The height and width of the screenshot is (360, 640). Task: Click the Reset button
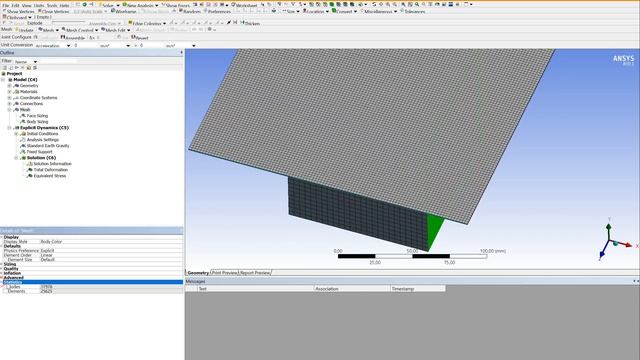pos(140,37)
